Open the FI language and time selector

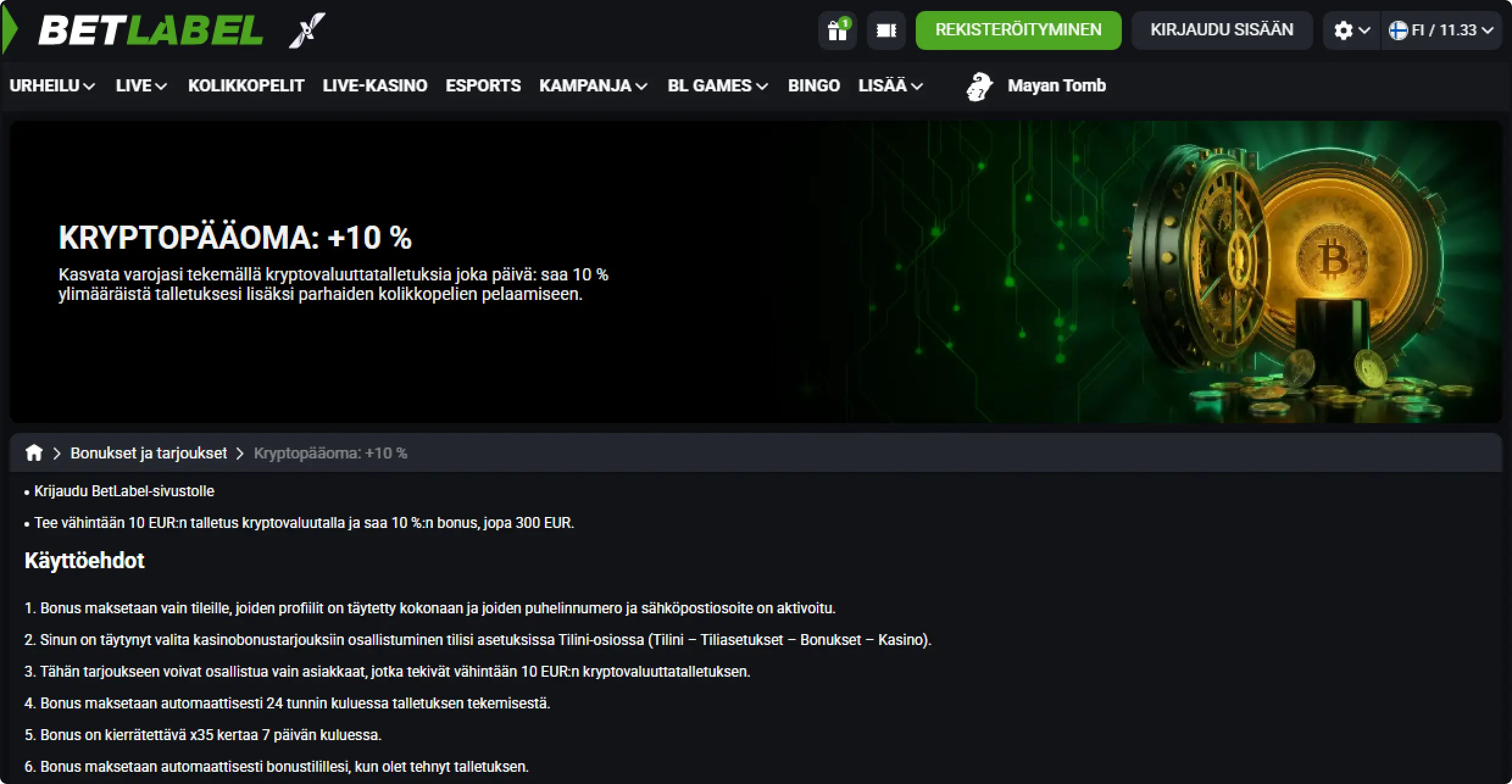[1441, 30]
